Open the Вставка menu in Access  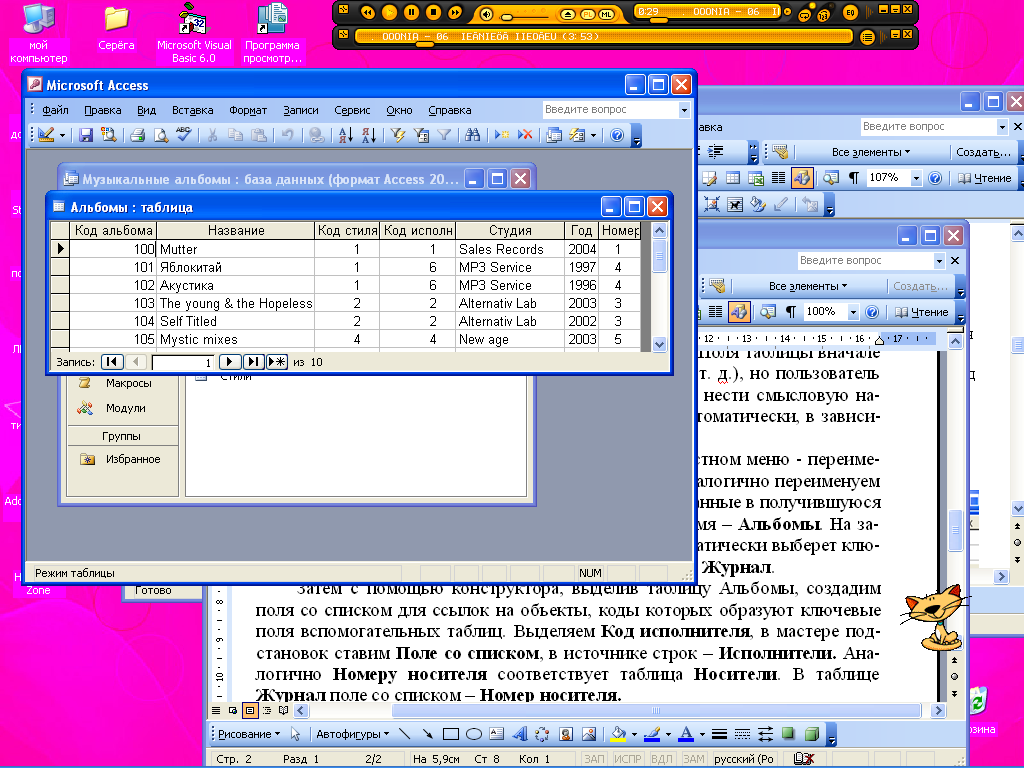pos(193,110)
